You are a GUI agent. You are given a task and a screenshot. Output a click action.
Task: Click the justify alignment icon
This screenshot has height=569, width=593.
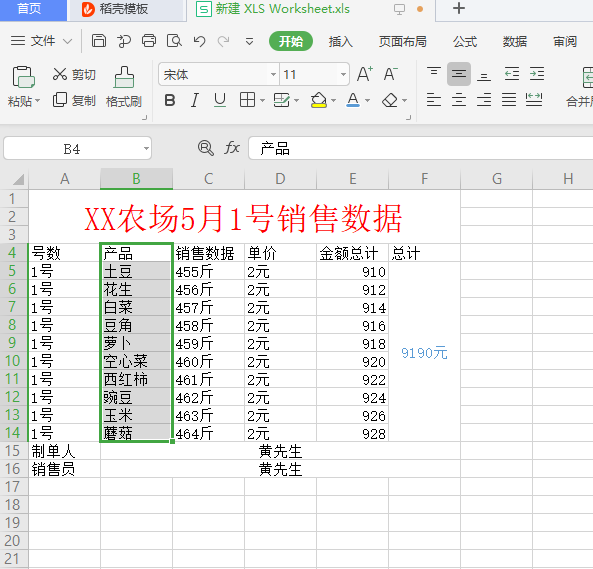coord(509,100)
